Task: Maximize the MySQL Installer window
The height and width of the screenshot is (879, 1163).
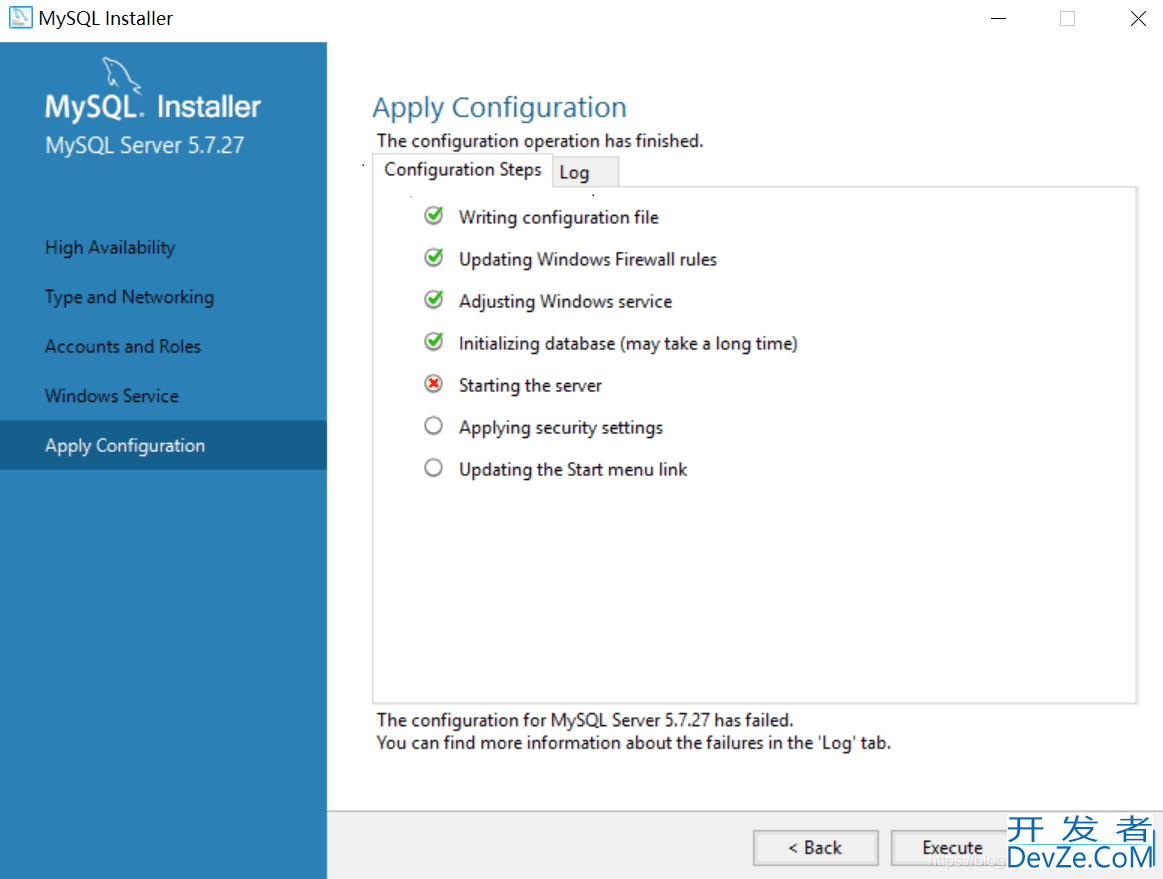Action: coord(1067,19)
